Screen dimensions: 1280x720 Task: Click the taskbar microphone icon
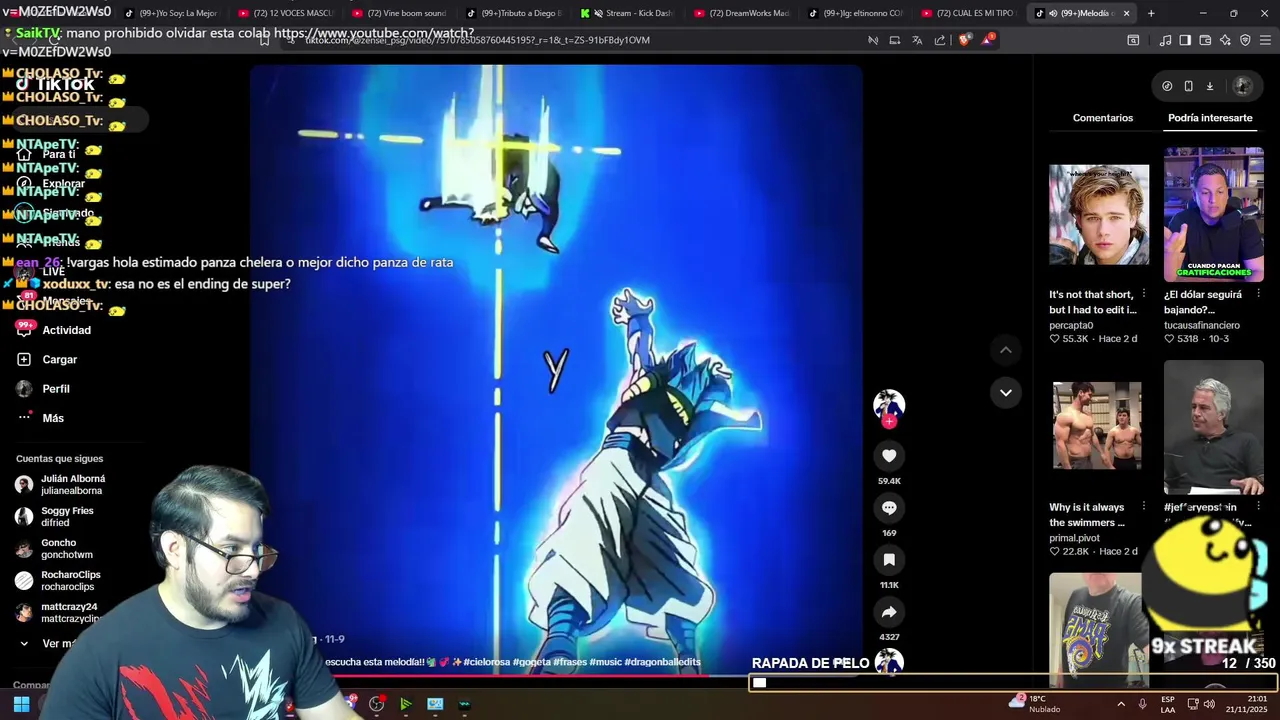coord(1143,704)
